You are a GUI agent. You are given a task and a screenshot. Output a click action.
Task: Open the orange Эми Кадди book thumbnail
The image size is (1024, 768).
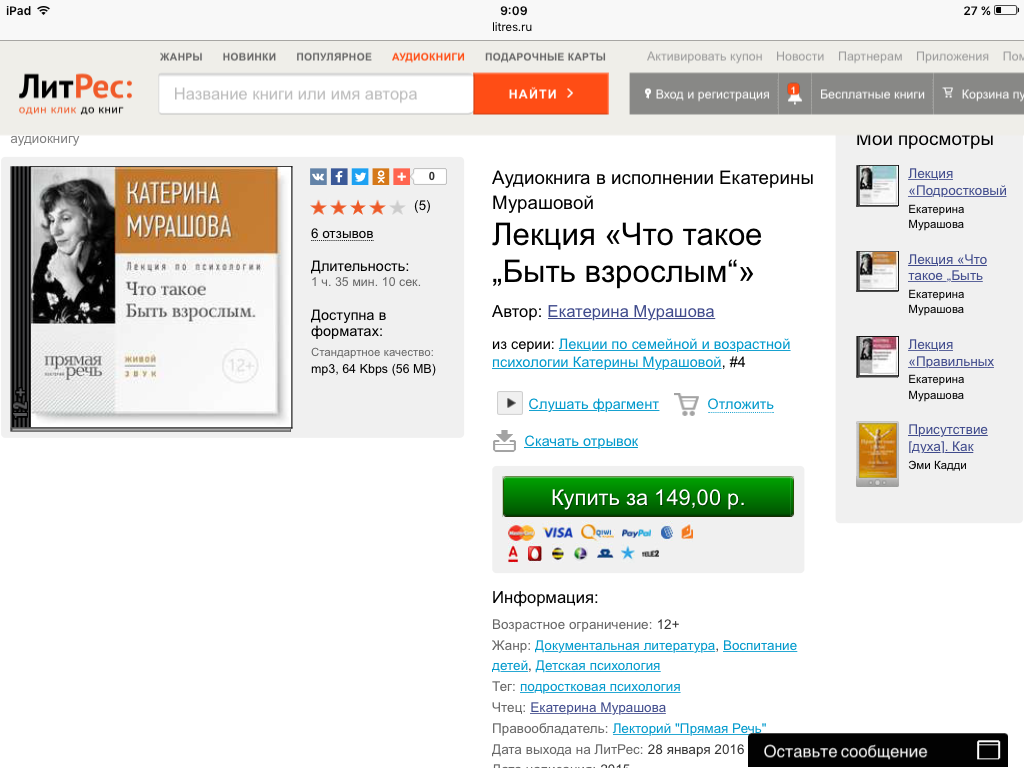pyautogui.click(x=877, y=454)
